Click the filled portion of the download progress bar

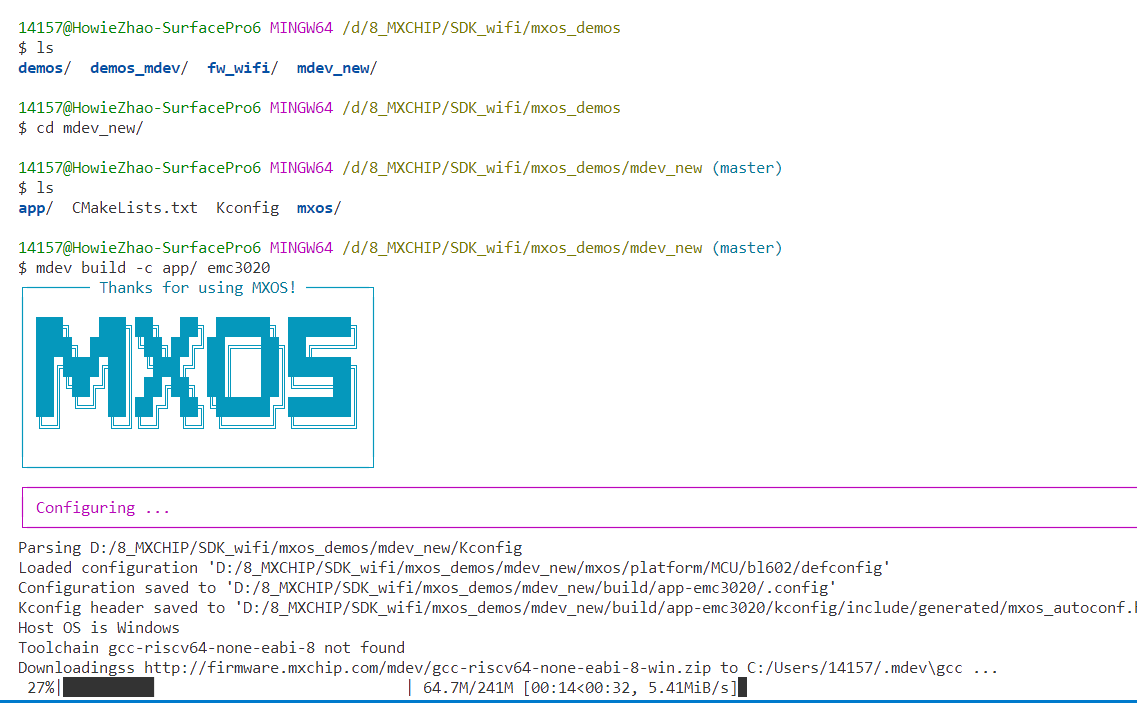[x=108, y=688]
